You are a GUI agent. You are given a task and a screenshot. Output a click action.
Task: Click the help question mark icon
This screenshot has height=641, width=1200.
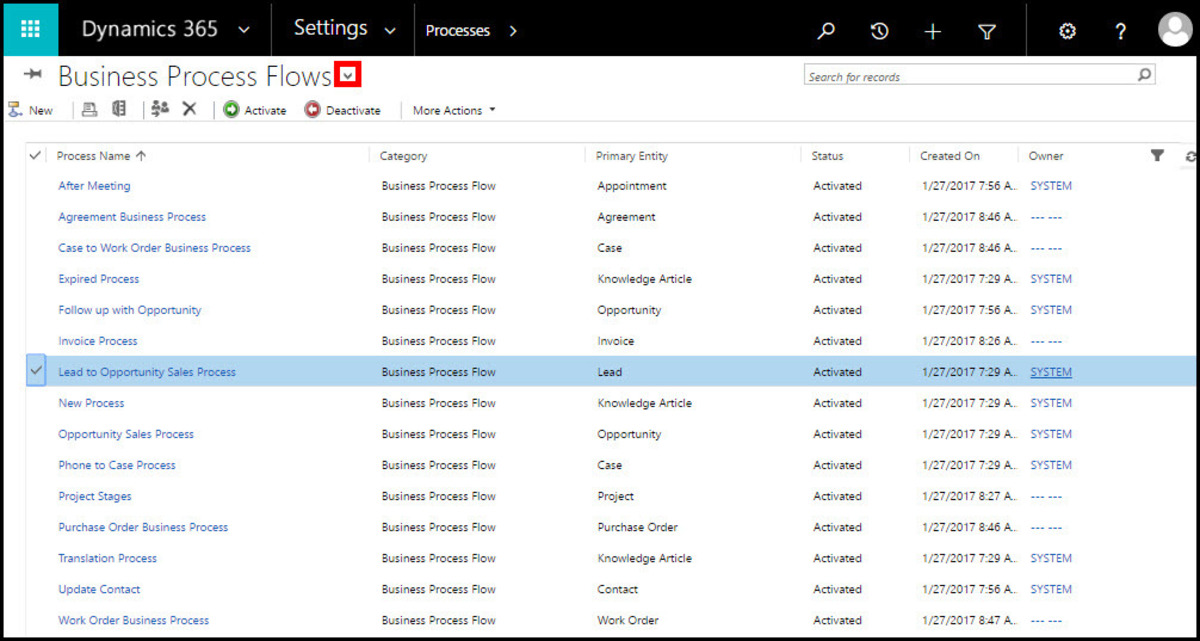point(1121,31)
